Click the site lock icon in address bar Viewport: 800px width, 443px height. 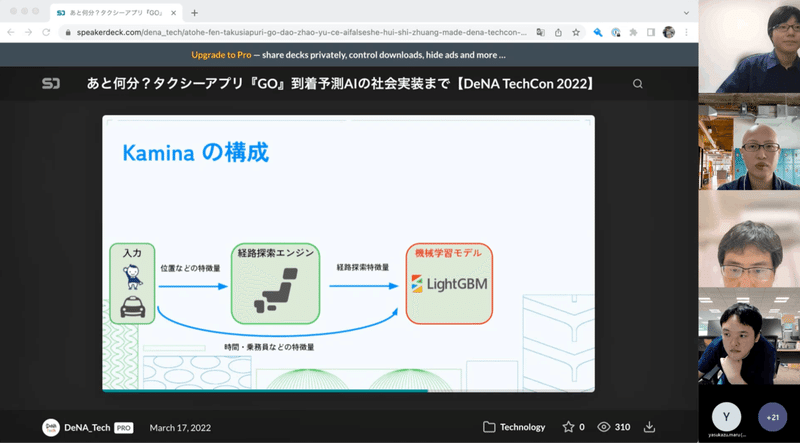click(x=68, y=32)
